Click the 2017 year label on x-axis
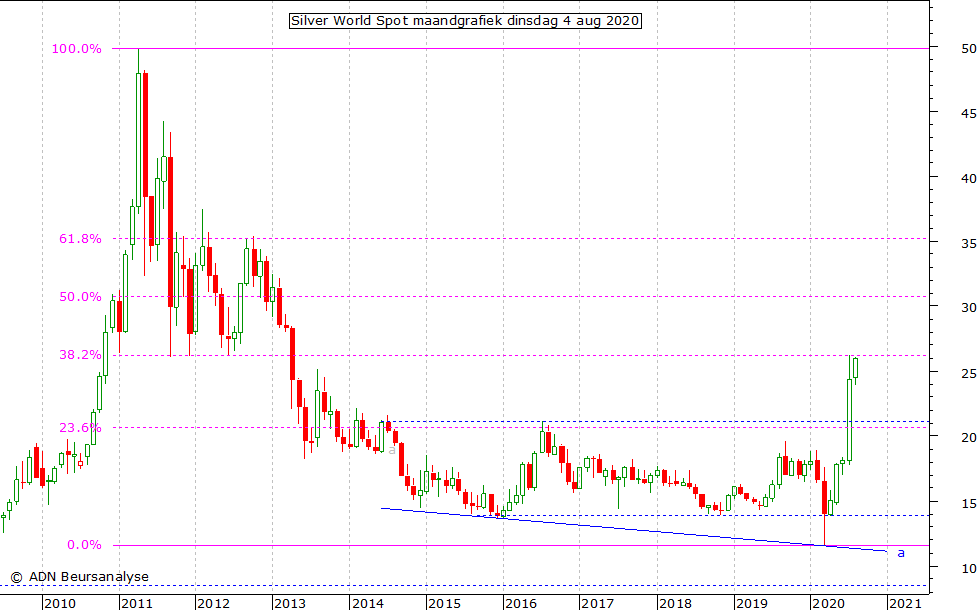This screenshot has height=610, width=980. coord(598,603)
